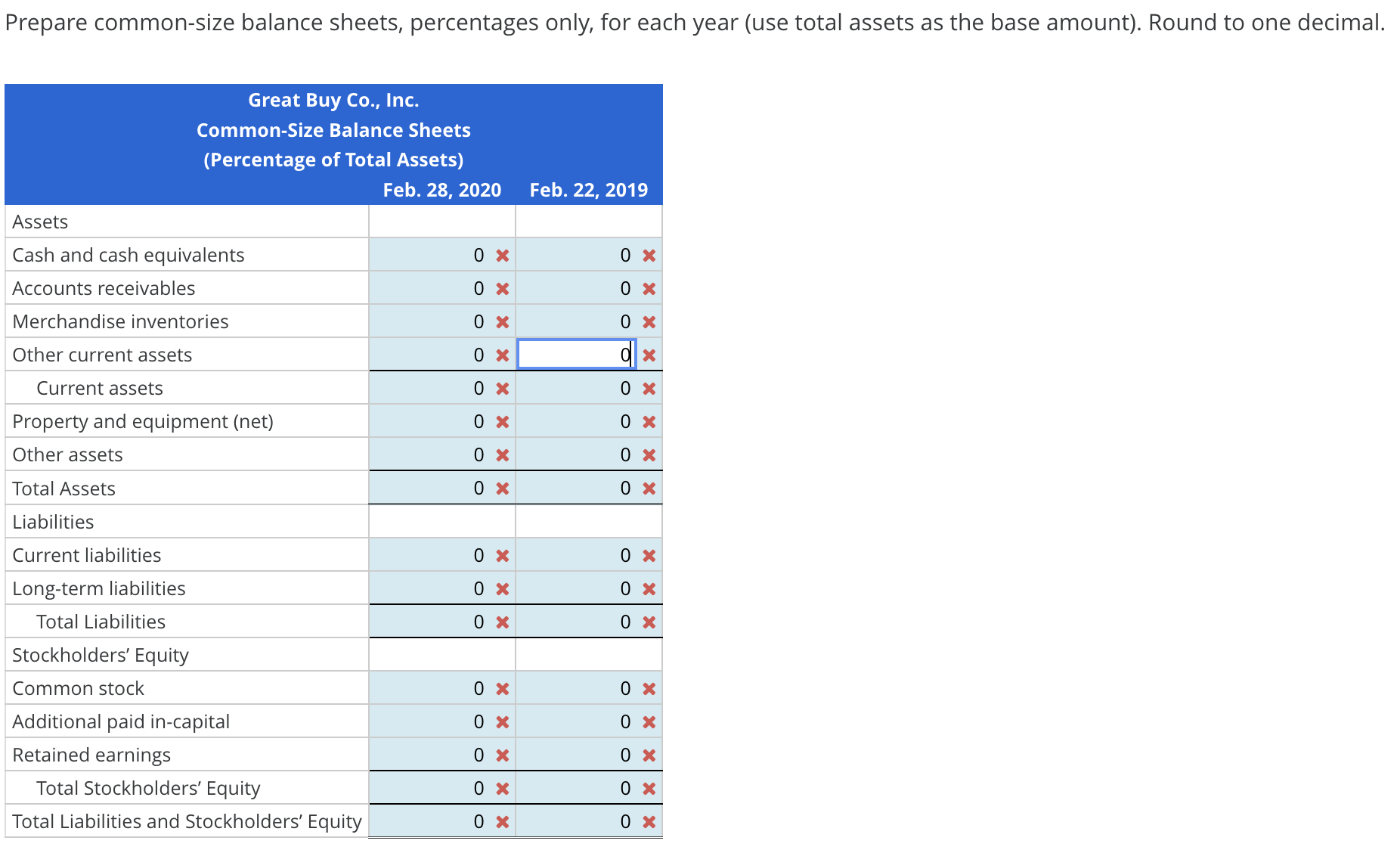Image resolution: width=1400 pixels, height=850 pixels.
Task: Click the red X beside 2020 Retained earnings
Action: pos(502,755)
